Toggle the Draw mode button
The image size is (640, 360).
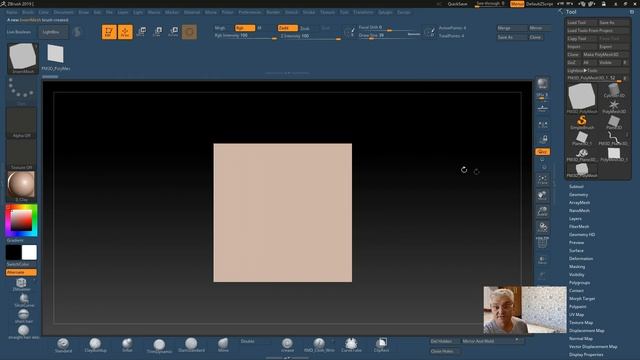point(125,32)
